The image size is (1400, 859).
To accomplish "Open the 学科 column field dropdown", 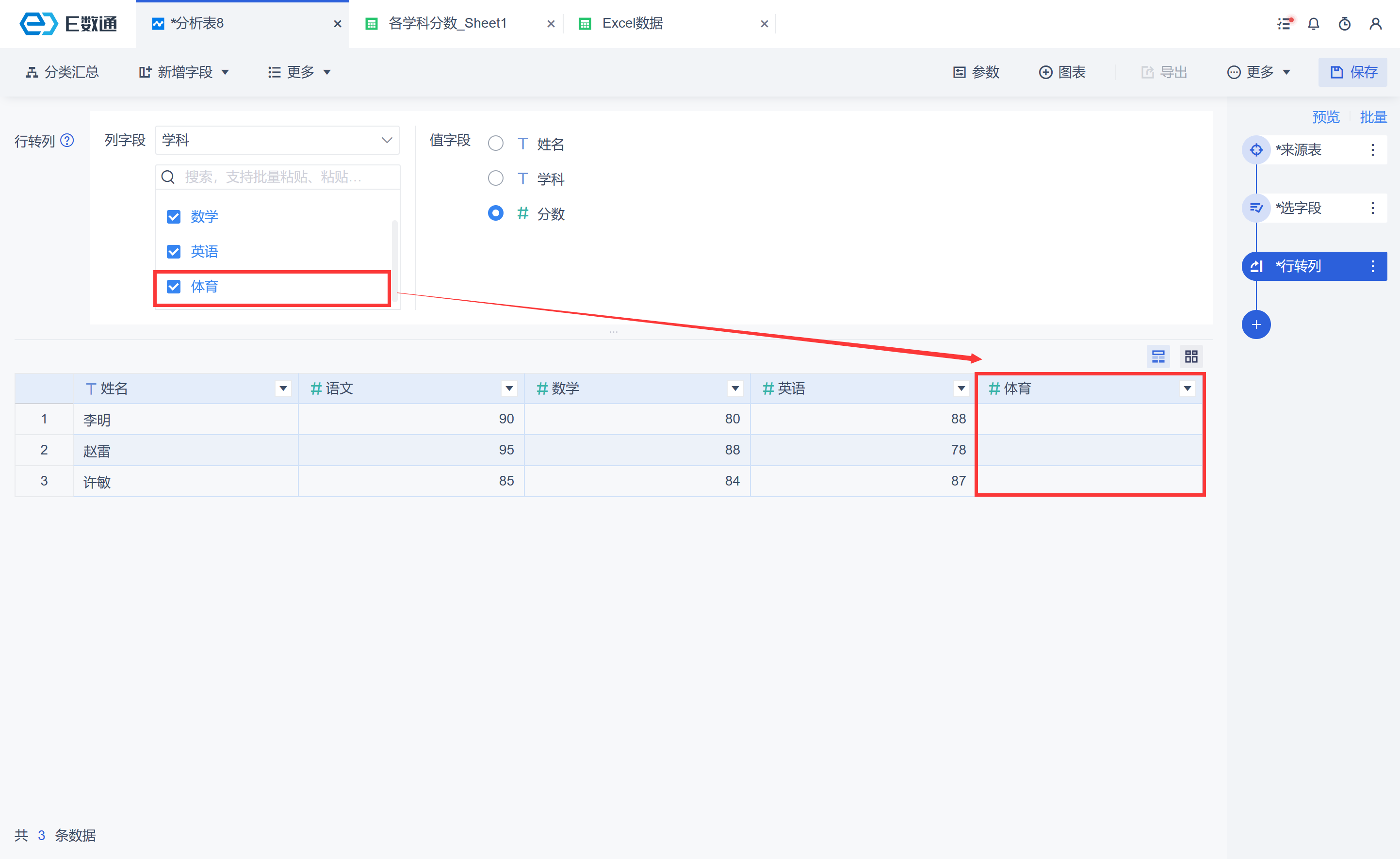I will (x=277, y=140).
